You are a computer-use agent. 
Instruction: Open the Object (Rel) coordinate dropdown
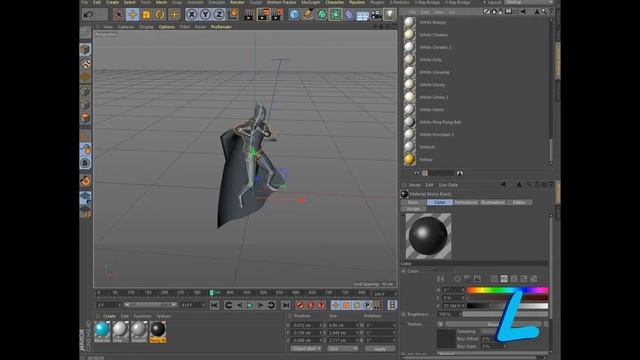[x=306, y=349]
